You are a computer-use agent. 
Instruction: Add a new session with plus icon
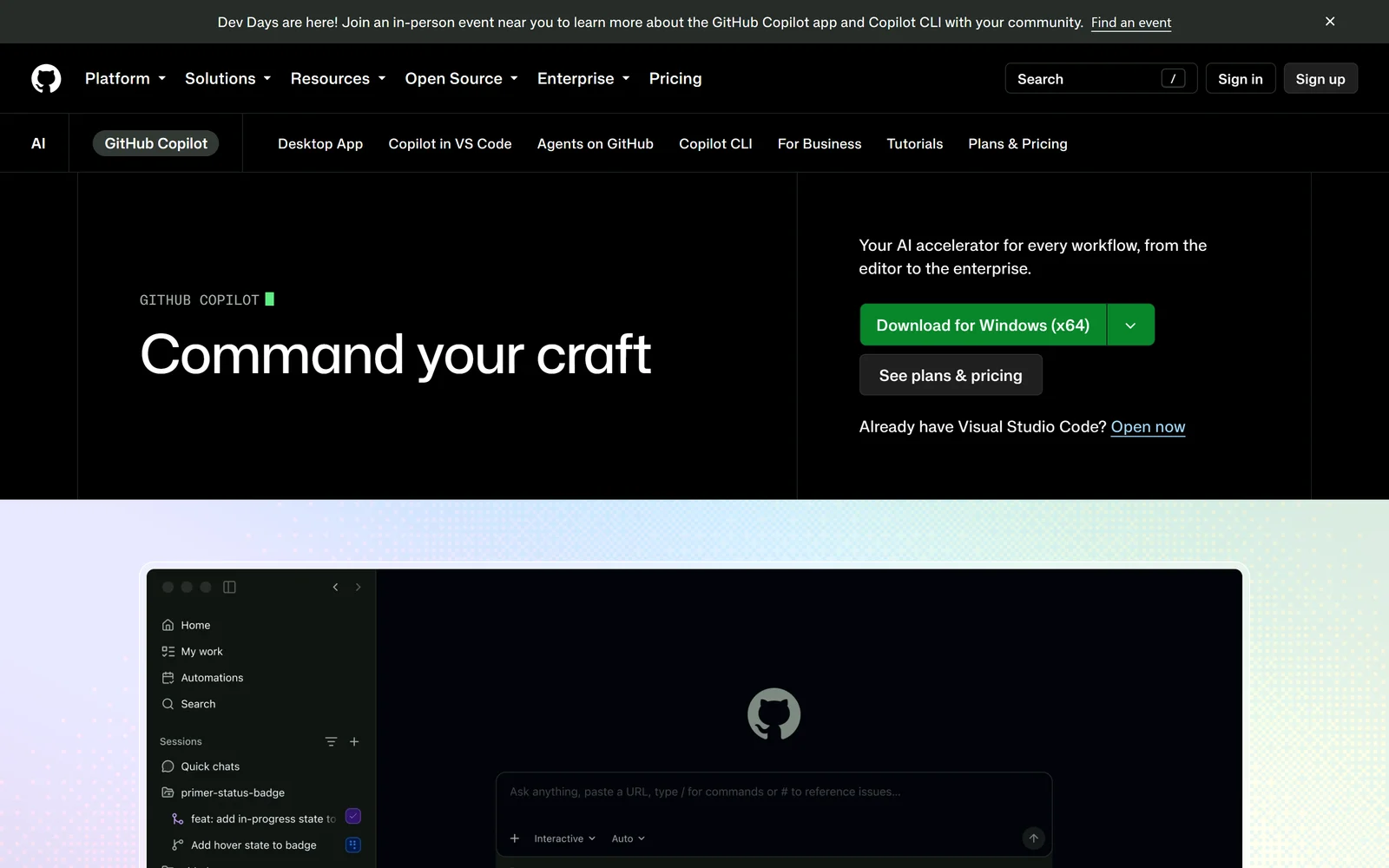(354, 741)
